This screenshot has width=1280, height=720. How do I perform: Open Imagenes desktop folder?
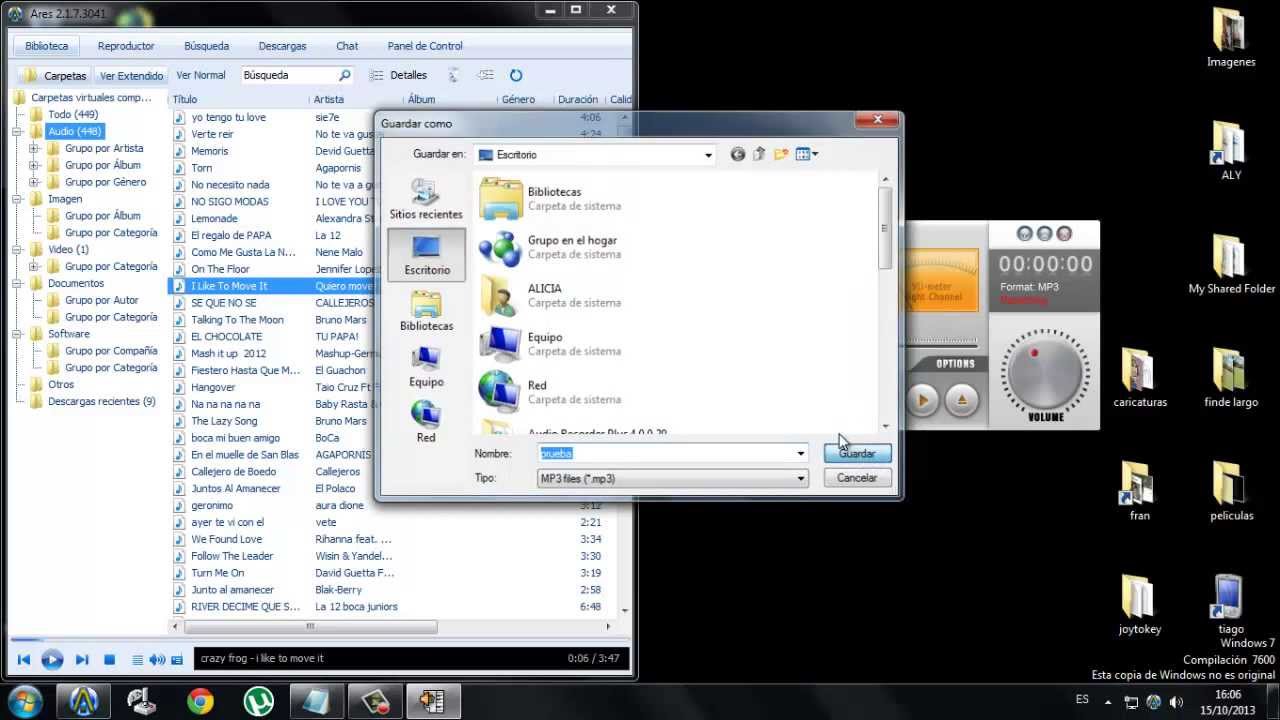(x=1230, y=39)
